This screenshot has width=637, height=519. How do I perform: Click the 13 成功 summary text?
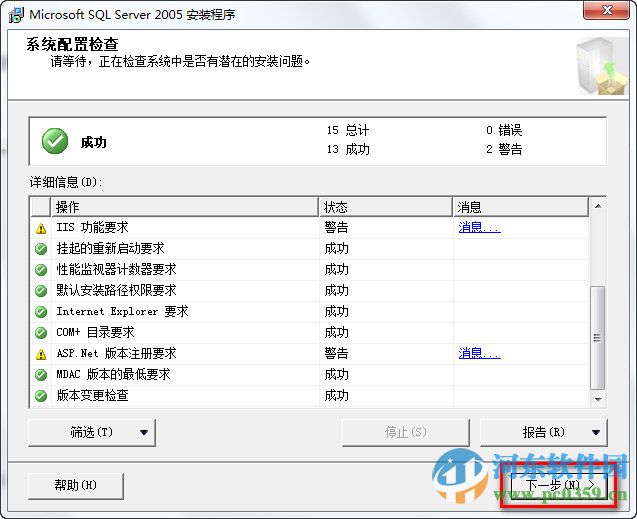(348, 149)
